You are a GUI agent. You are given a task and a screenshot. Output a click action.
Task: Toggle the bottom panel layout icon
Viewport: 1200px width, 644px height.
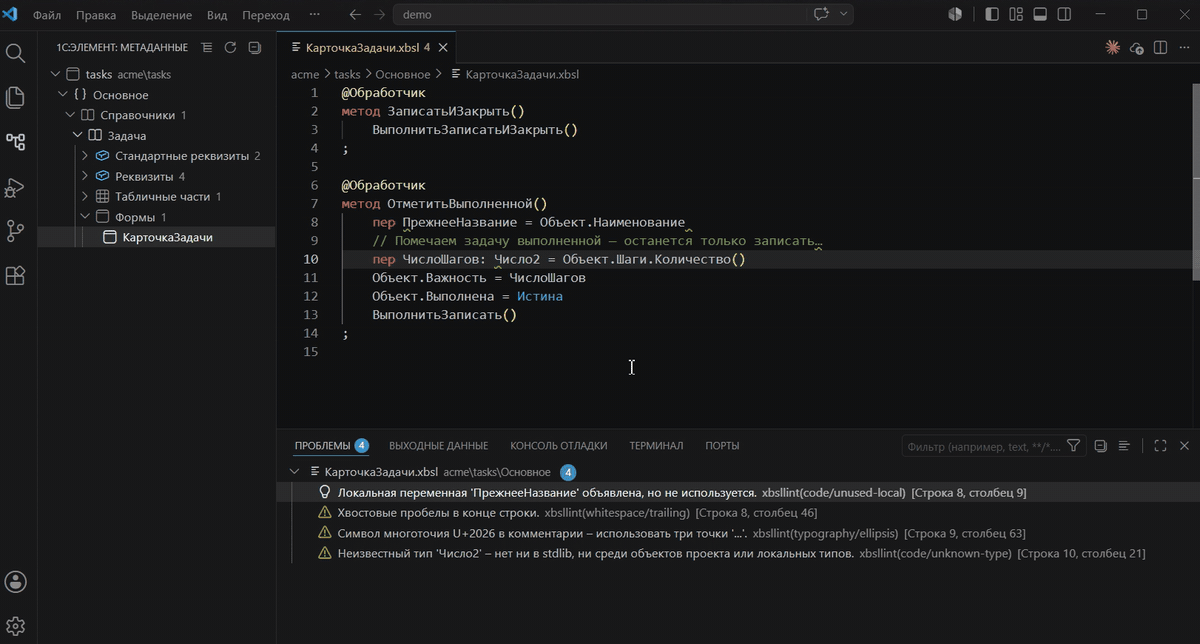[1040, 15]
